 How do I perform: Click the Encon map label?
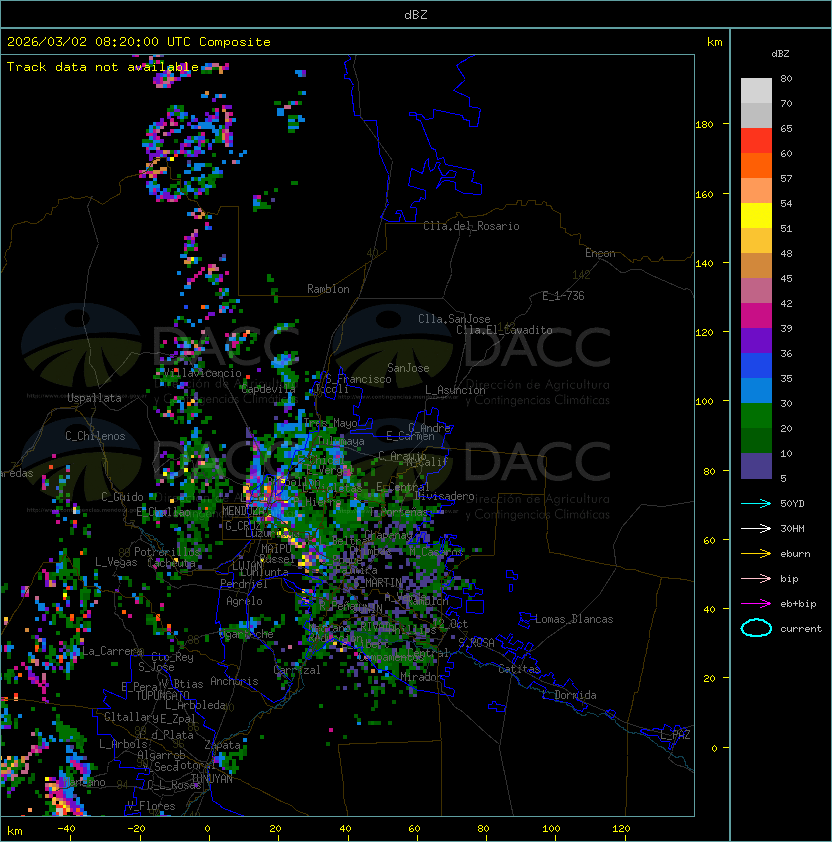pyautogui.click(x=600, y=253)
